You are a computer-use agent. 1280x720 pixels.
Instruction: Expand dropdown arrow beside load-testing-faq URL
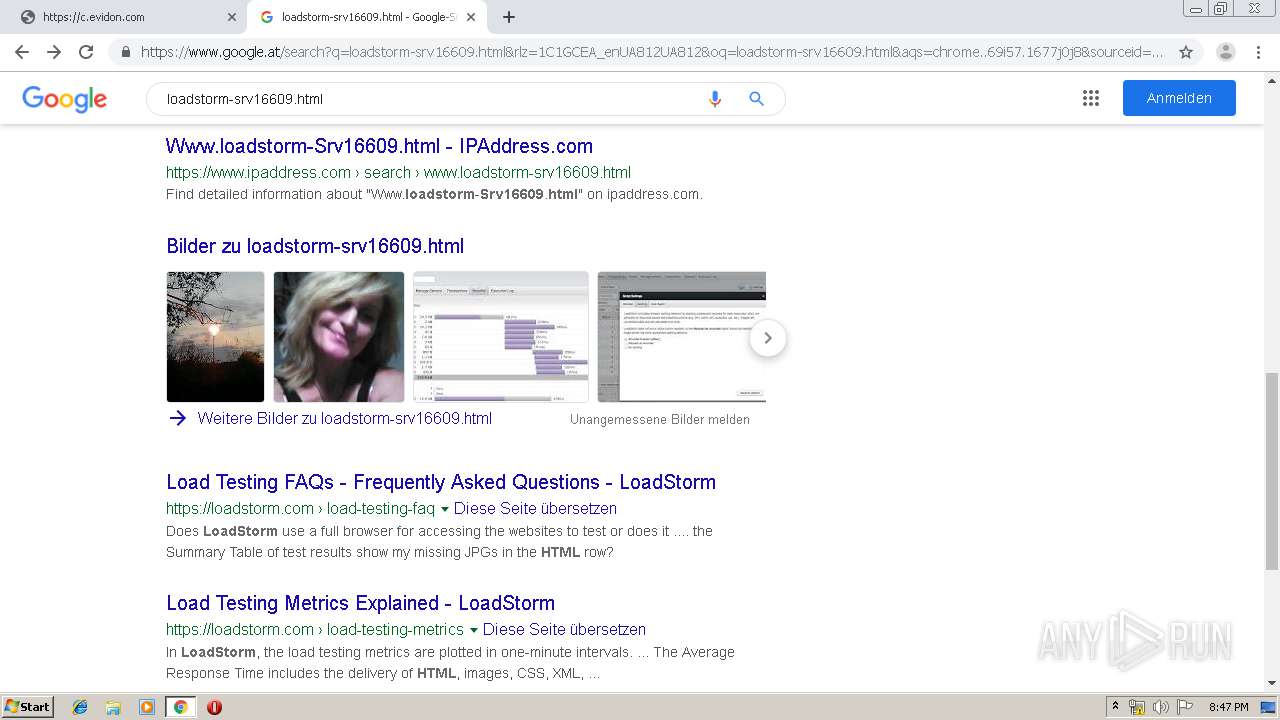[445, 509]
